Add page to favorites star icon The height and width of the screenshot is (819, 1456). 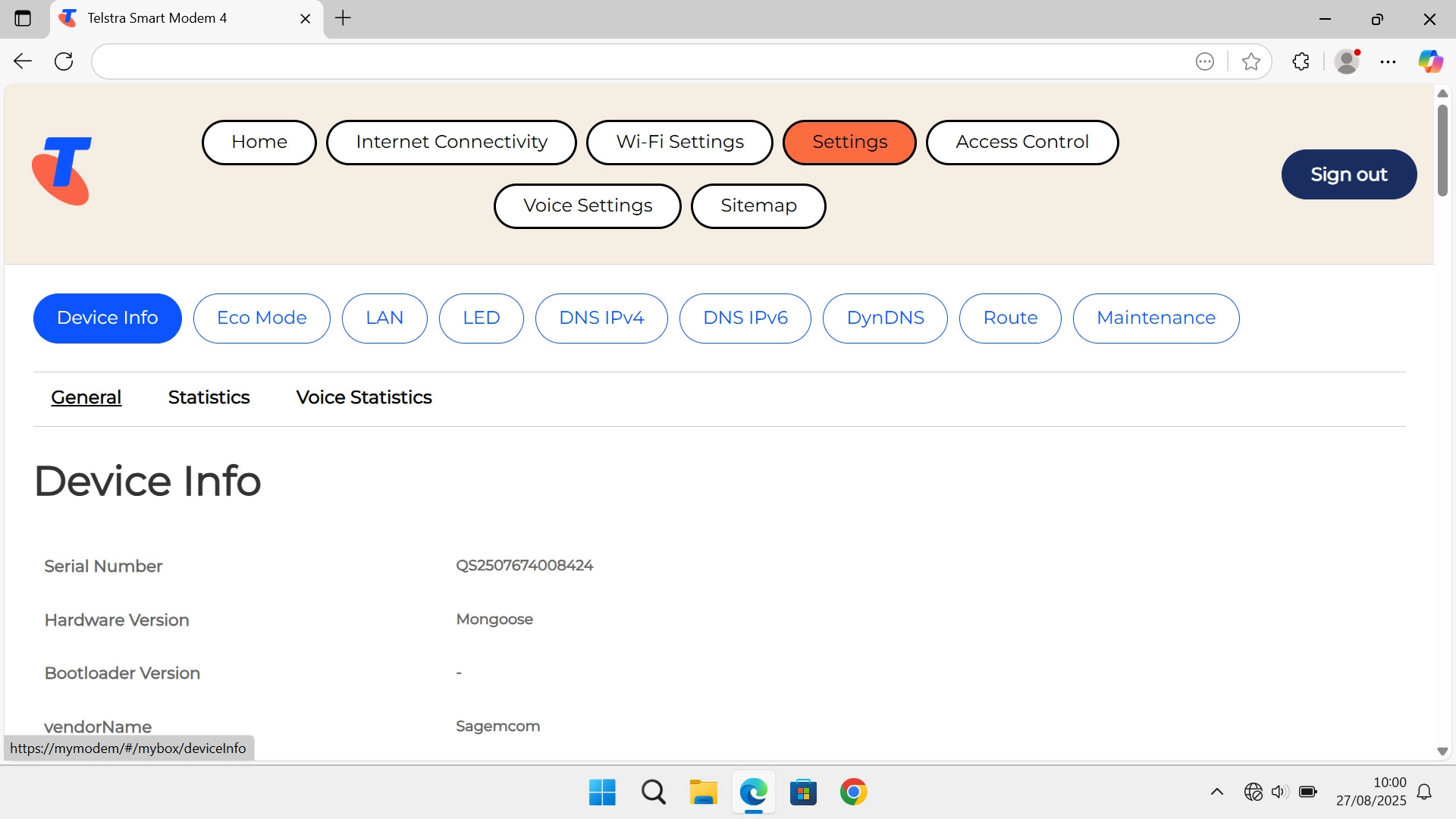[1251, 61]
